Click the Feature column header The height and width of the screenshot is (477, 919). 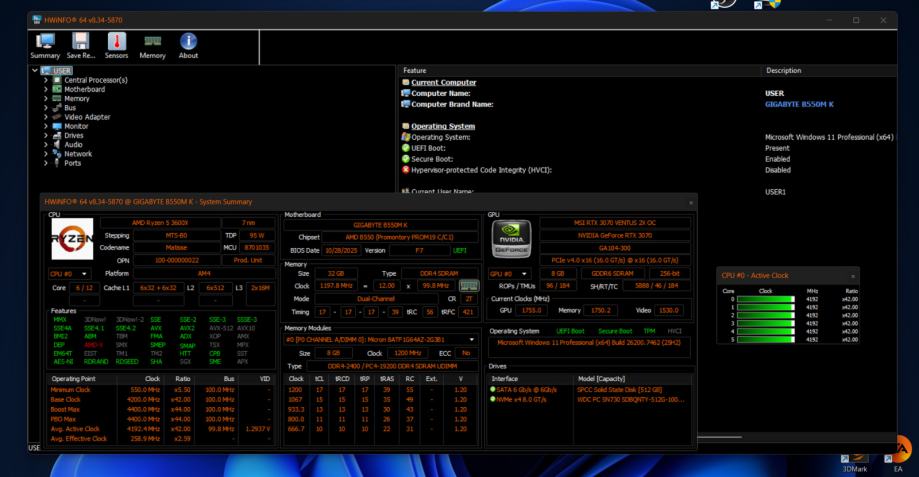[414, 70]
